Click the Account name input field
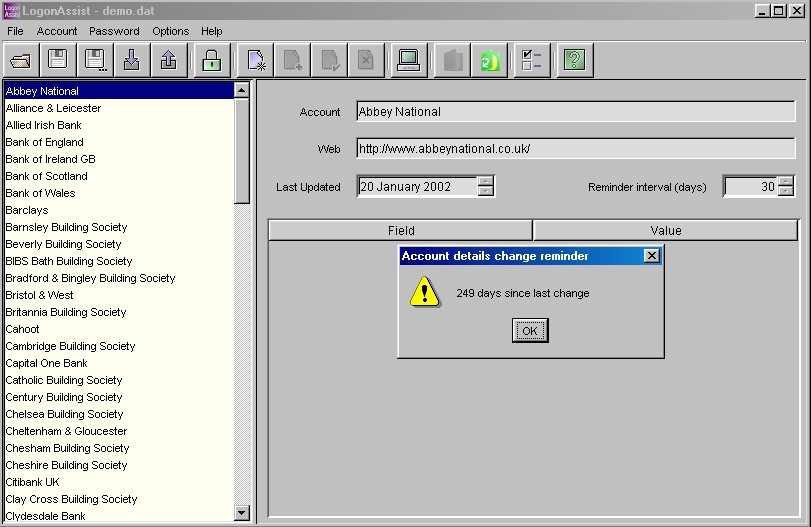This screenshot has height=527, width=811. [x=576, y=112]
